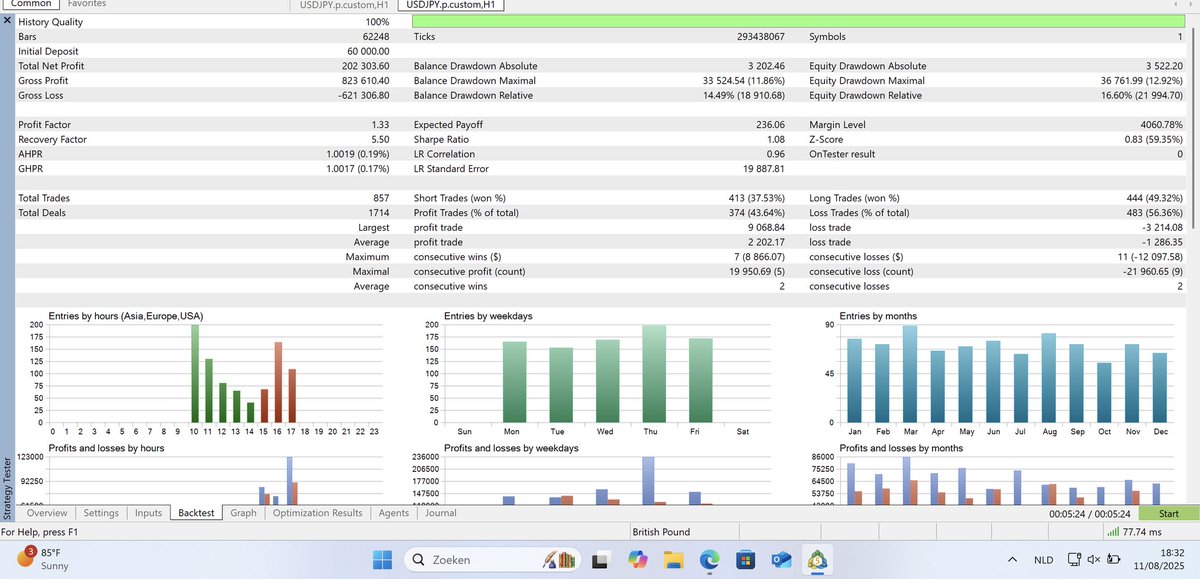Screen dimensions: 1200x579
Task: Expand hidden icons chevron in system tray
Action: click(1012, 560)
